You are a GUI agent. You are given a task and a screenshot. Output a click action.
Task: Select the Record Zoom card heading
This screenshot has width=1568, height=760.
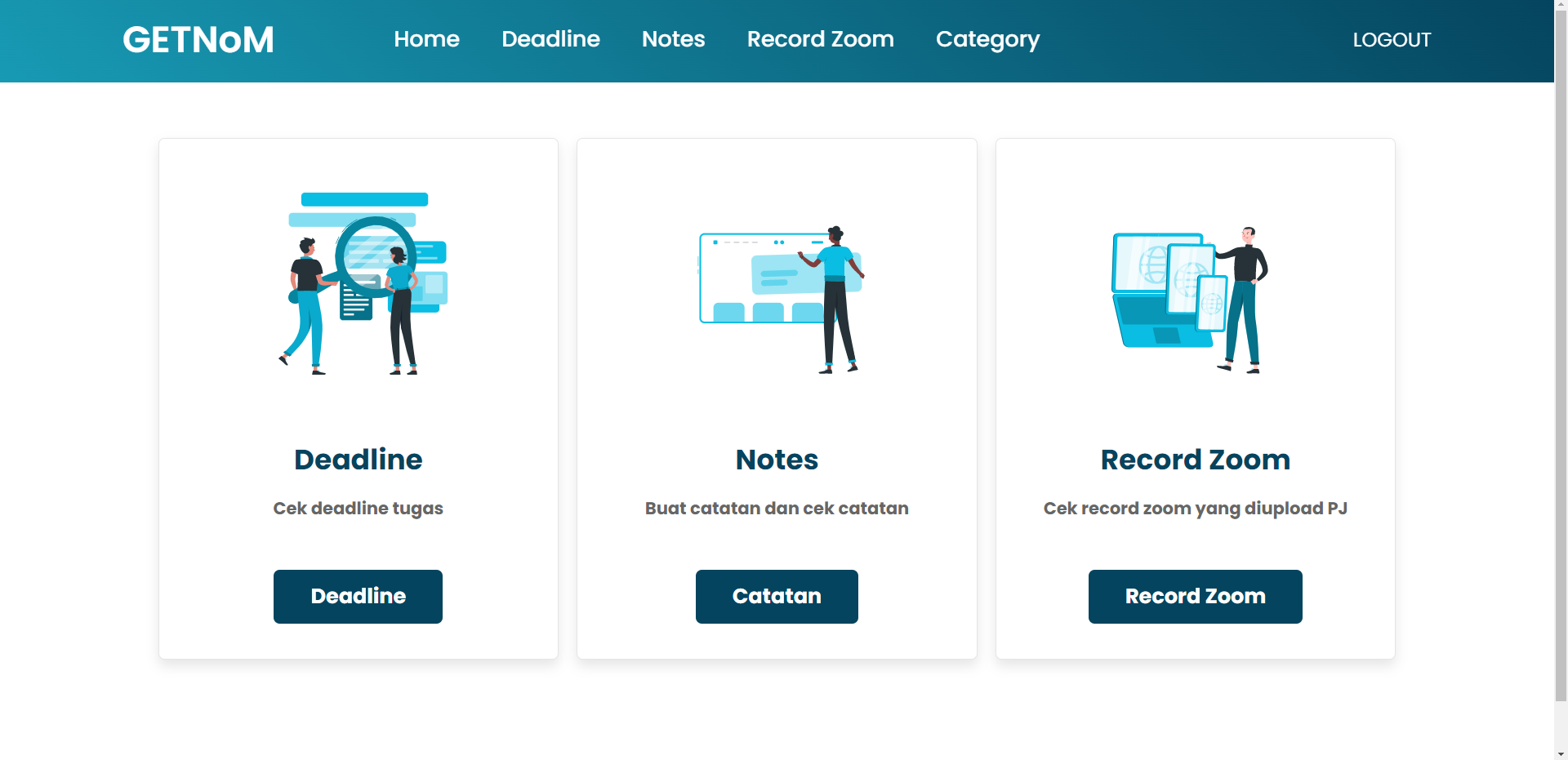point(1195,460)
